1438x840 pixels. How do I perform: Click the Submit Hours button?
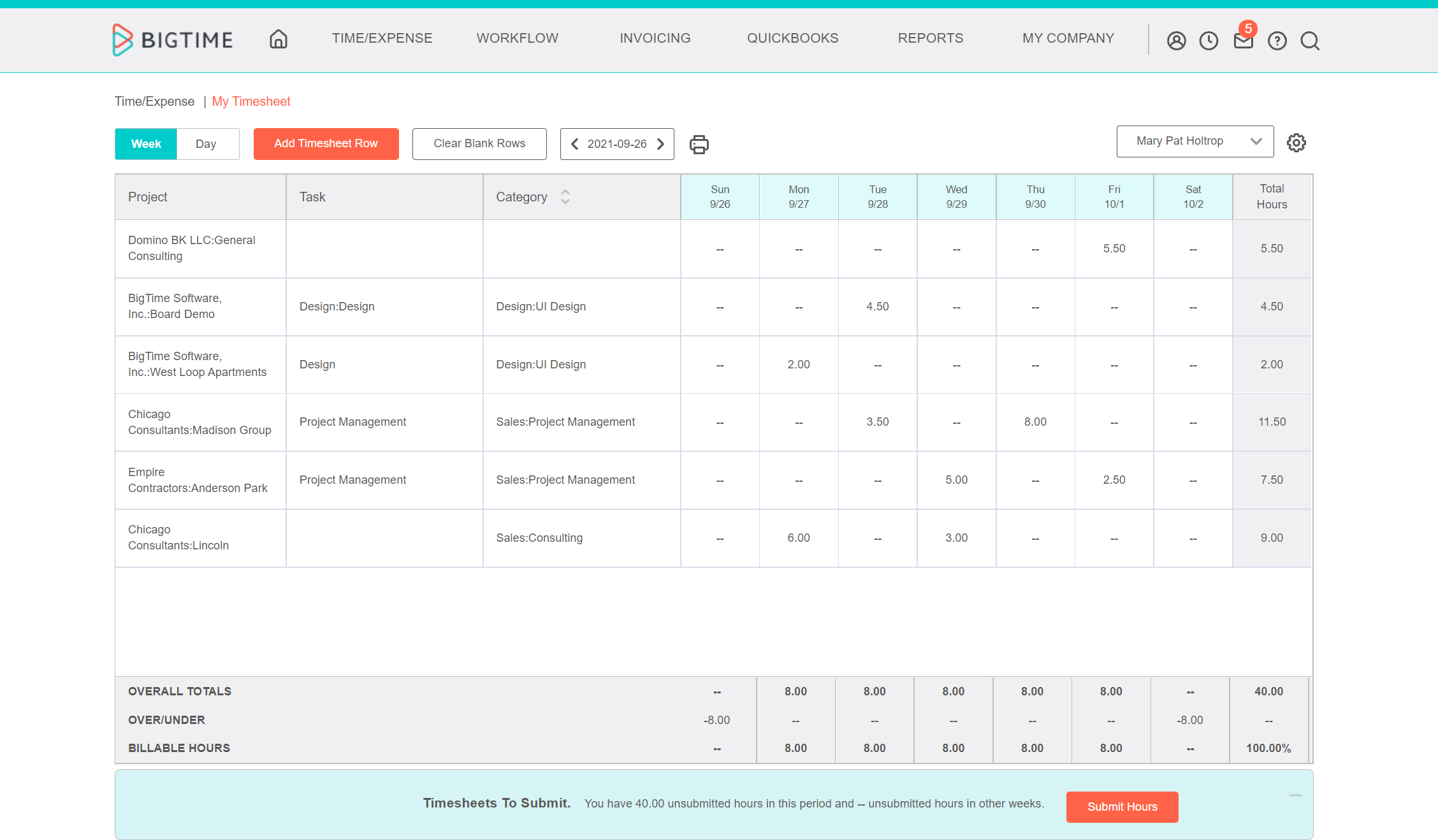click(x=1122, y=807)
